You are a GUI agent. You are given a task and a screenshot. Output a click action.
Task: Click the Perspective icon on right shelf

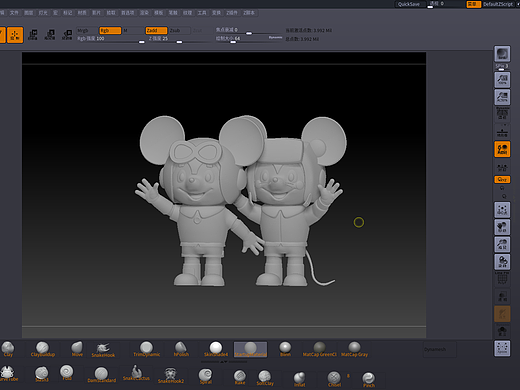502,114
